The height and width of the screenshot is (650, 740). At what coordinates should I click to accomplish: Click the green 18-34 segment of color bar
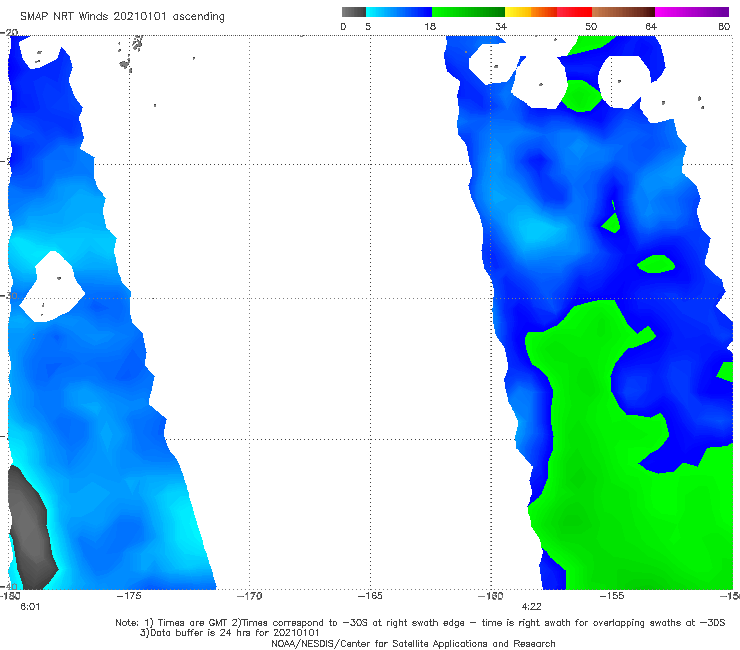pos(468,12)
